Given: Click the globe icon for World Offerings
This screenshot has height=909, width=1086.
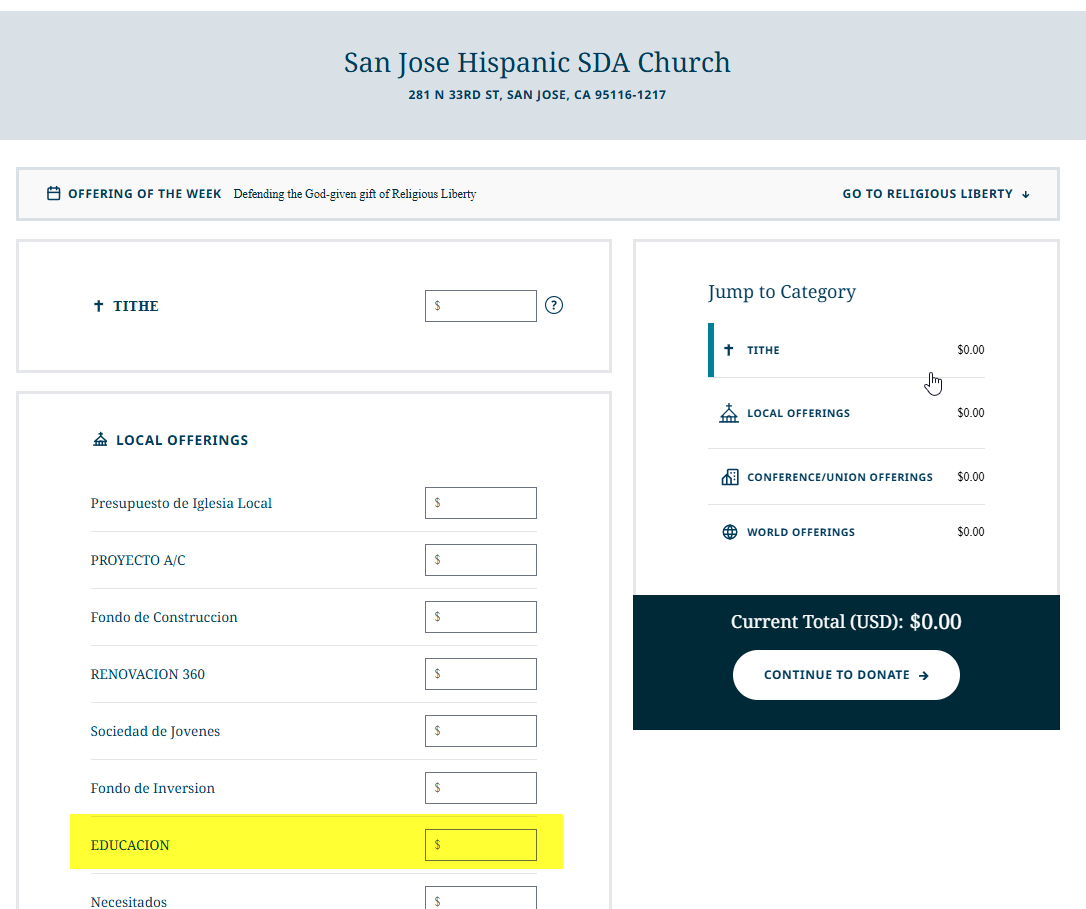Looking at the screenshot, I should click(x=730, y=531).
